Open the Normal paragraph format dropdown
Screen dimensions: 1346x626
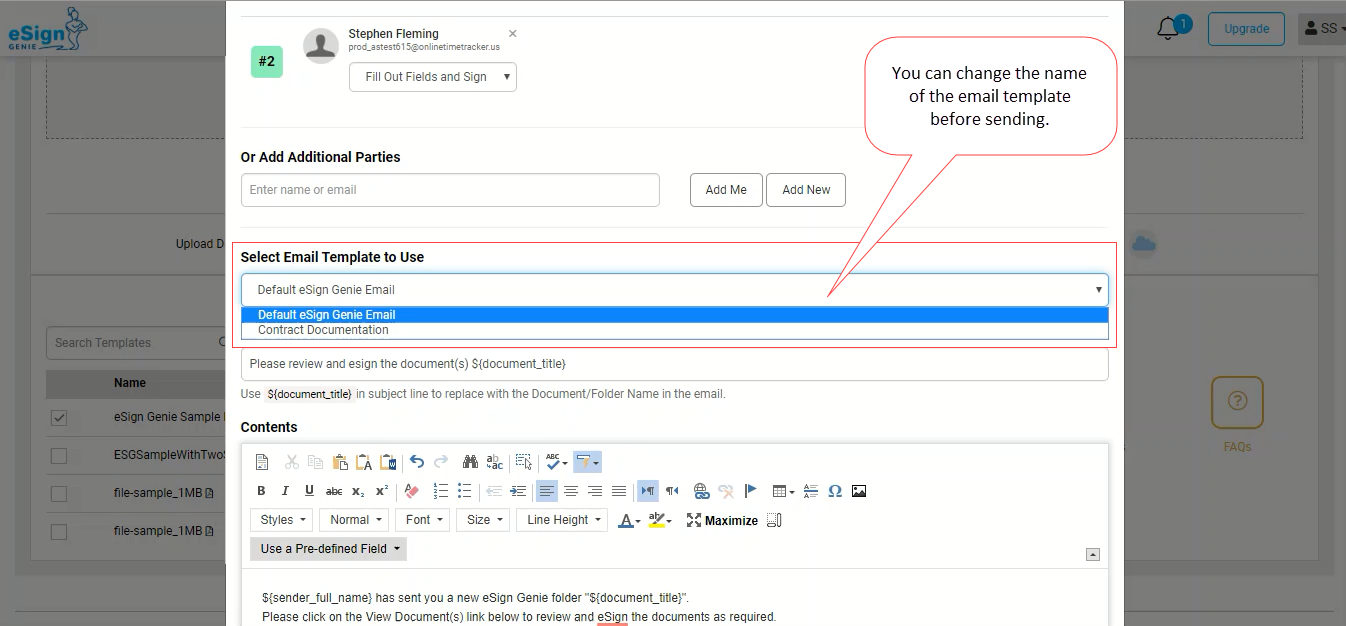pyautogui.click(x=356, y=520)
